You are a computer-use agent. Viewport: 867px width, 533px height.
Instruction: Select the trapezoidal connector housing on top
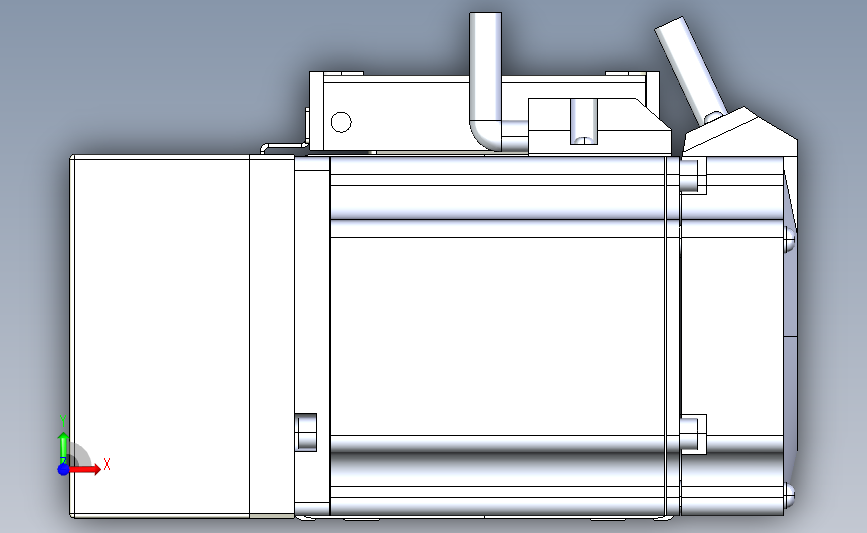coord(599,127)
